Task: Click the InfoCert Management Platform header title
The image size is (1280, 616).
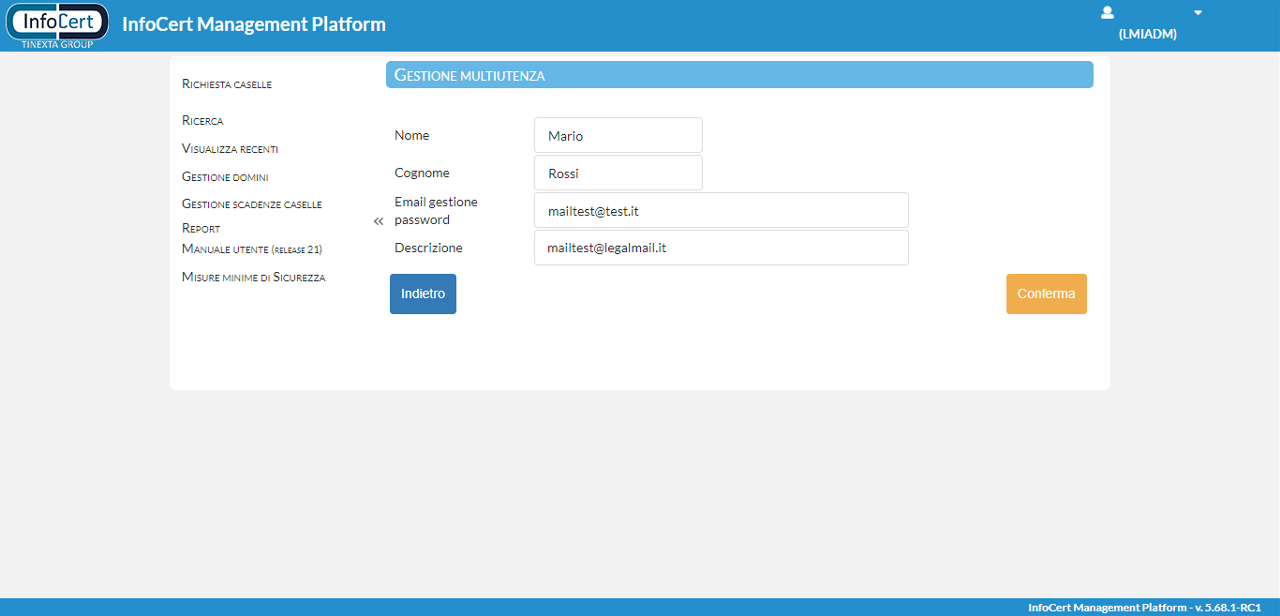Action: click(x=254, y=25)
